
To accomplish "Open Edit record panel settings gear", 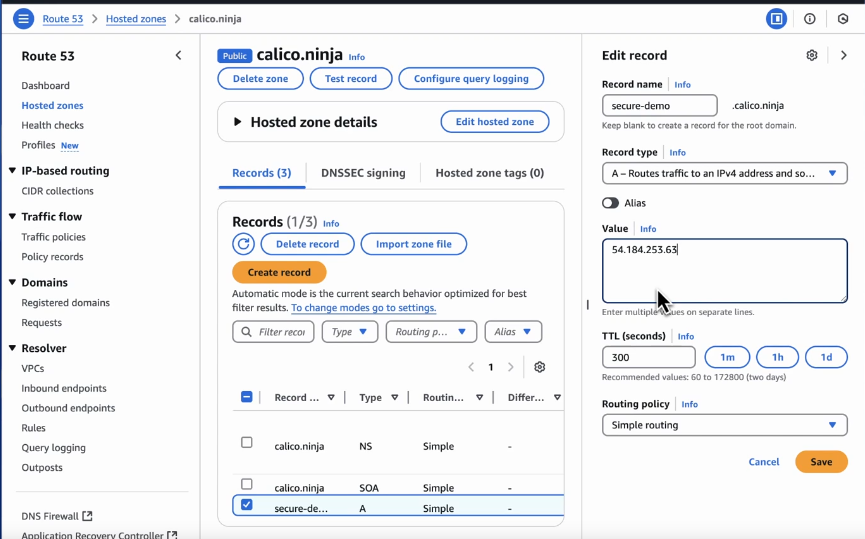I will [x=812, y=56].
